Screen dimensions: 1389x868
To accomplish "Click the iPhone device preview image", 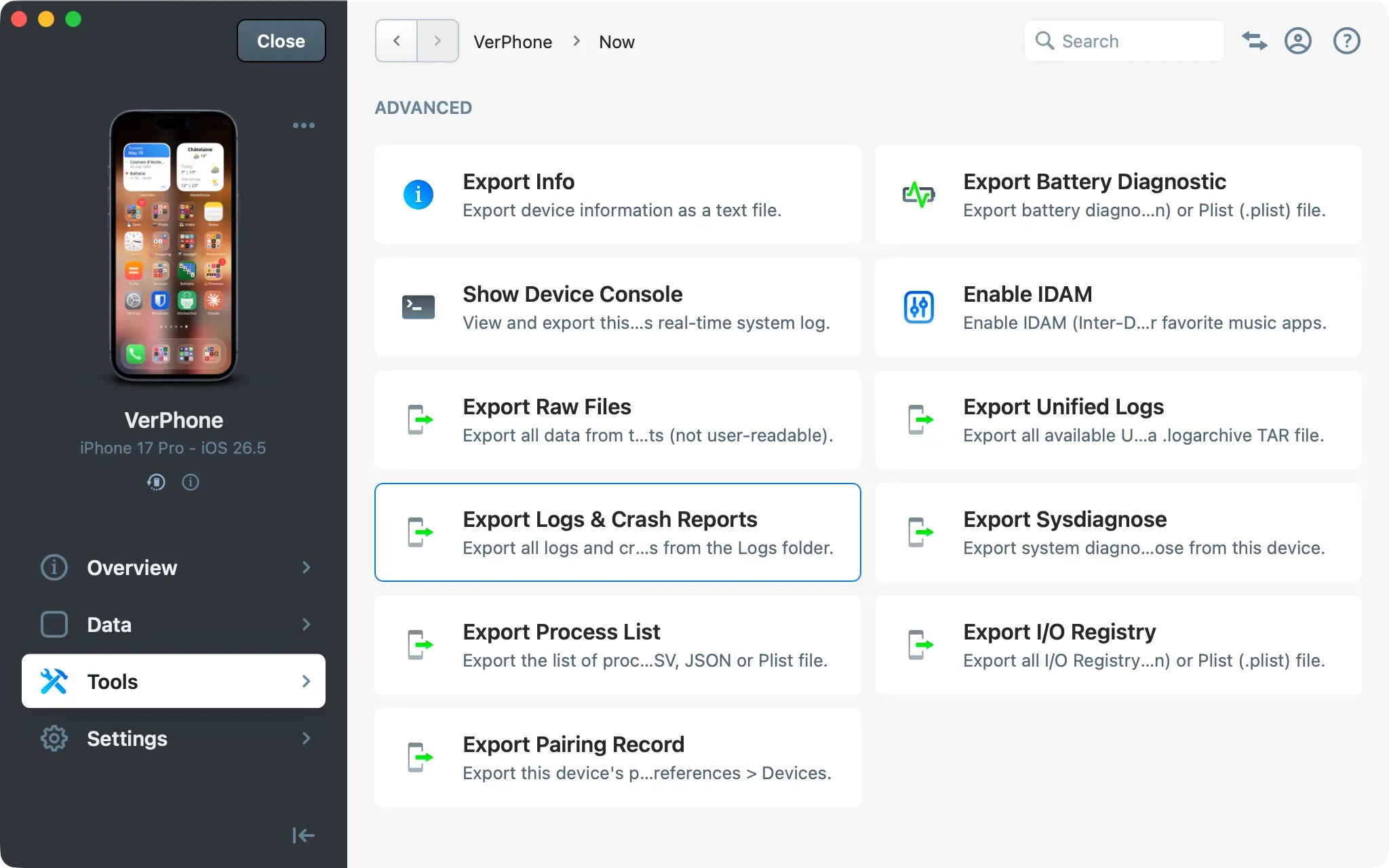I will pyautogui.click(x=174, y=246).
